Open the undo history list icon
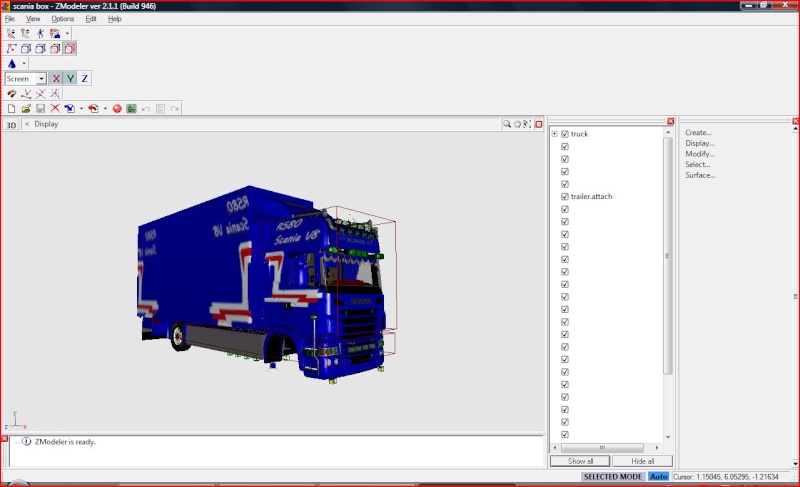The width and height of the screenshot is (800, 487). pyautogui.click(x=160, y=109)
